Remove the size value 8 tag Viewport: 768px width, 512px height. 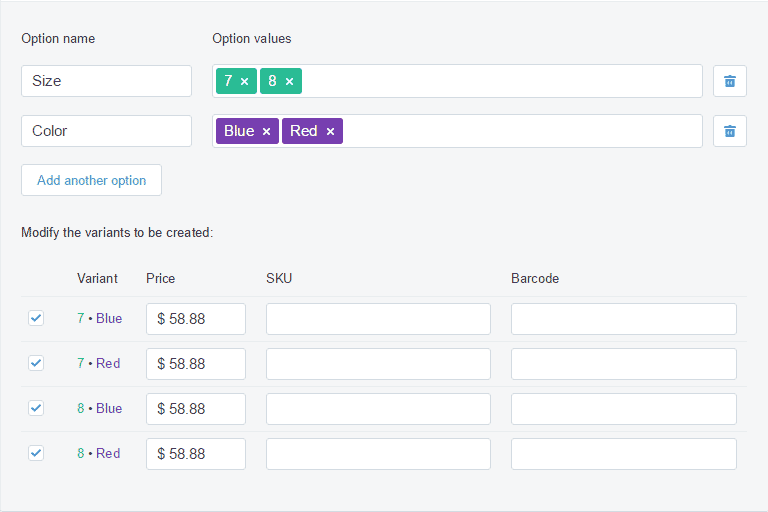pos(289,82)
